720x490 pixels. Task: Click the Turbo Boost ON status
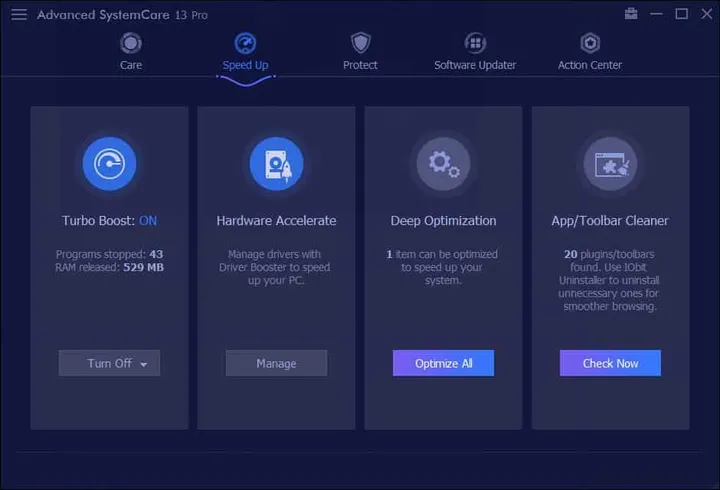148,221
